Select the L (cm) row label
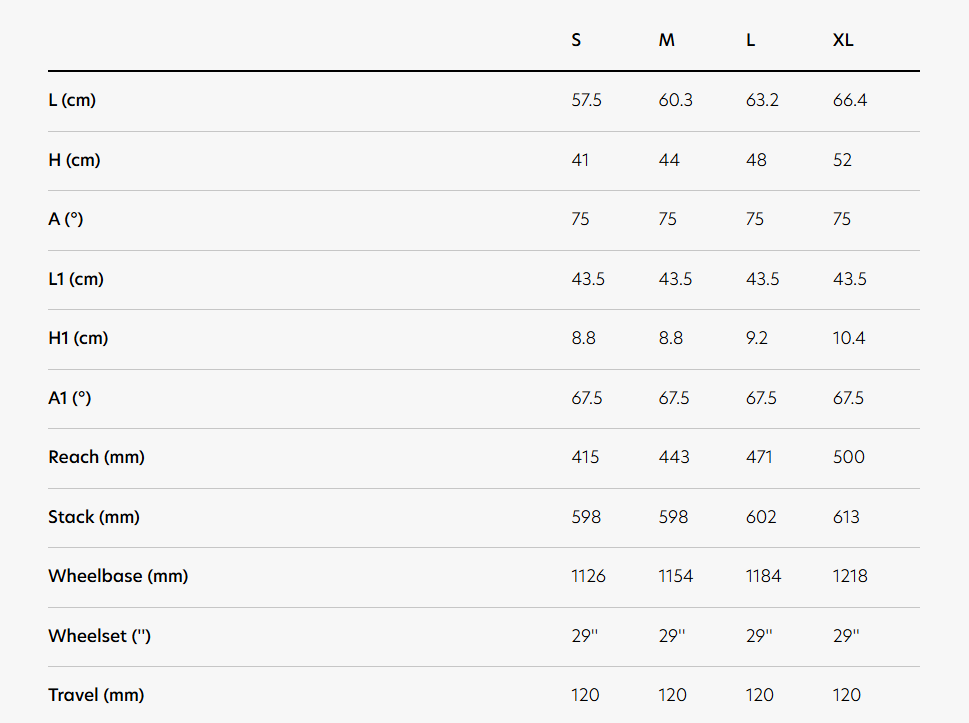 point(72,100)
